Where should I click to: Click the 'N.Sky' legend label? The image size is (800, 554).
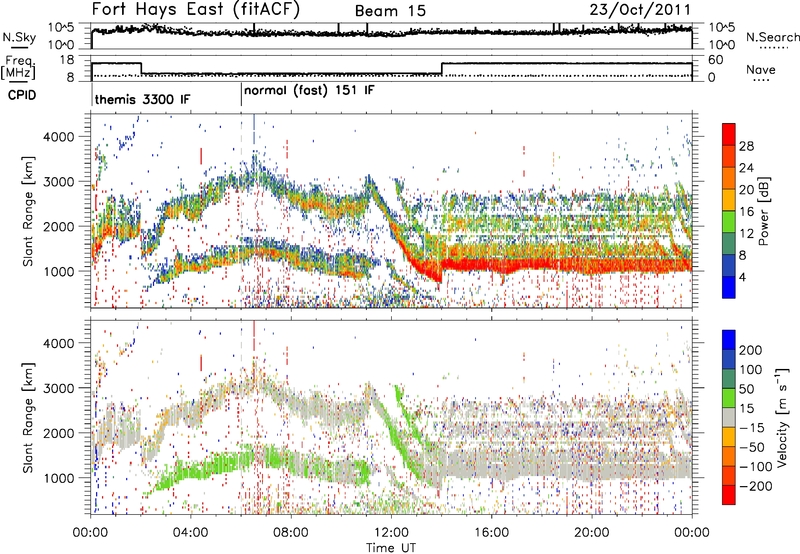[x=19, y=37]
